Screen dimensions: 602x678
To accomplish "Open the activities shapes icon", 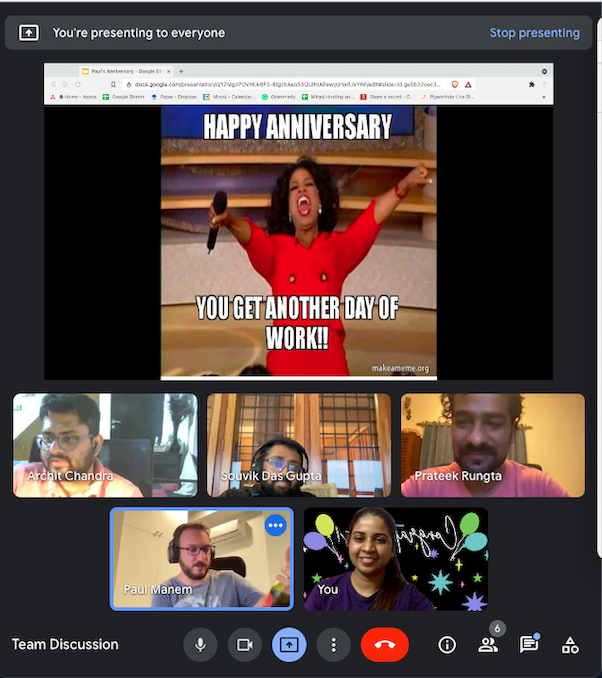I will [x=570, y=645].
